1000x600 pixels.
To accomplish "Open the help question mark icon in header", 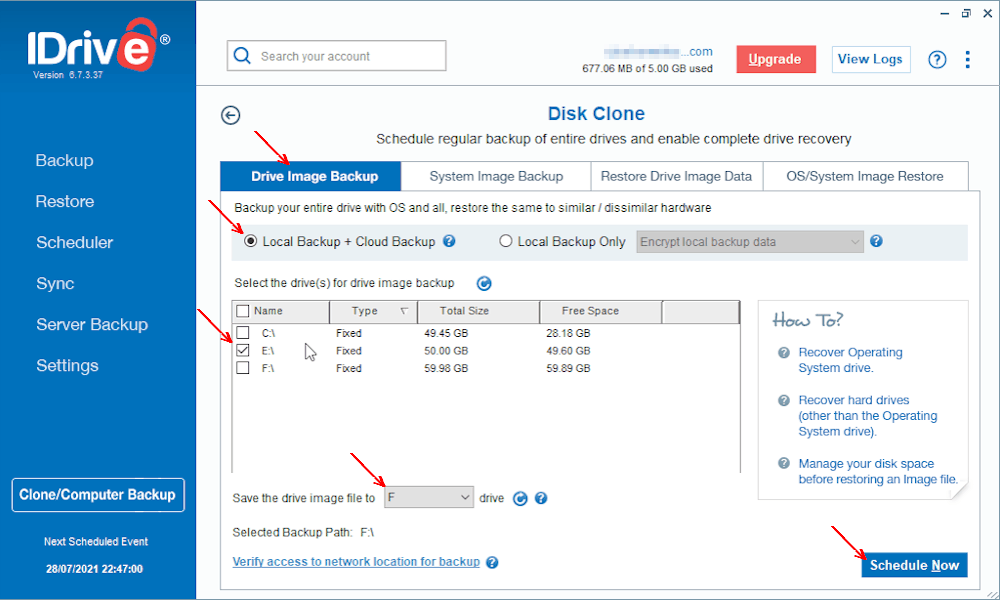I will pyautogui.click(x=937, y=59).
